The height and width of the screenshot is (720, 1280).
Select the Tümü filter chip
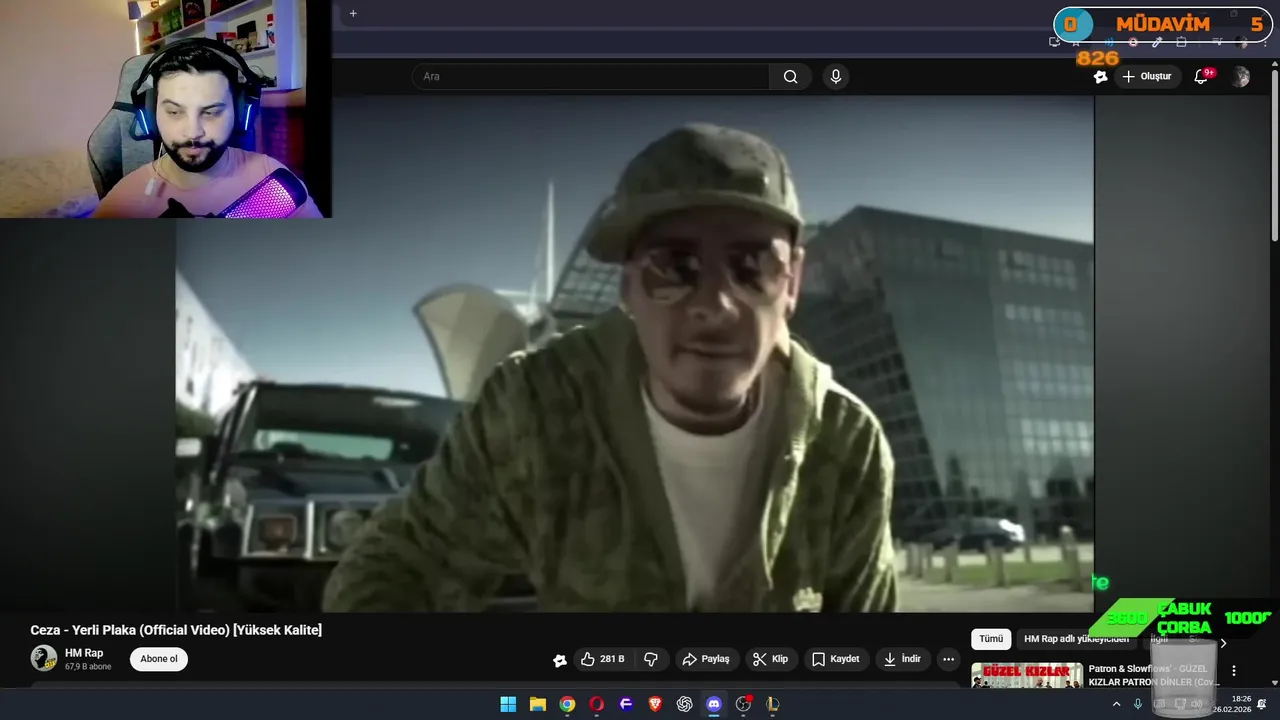pos(991,639)
